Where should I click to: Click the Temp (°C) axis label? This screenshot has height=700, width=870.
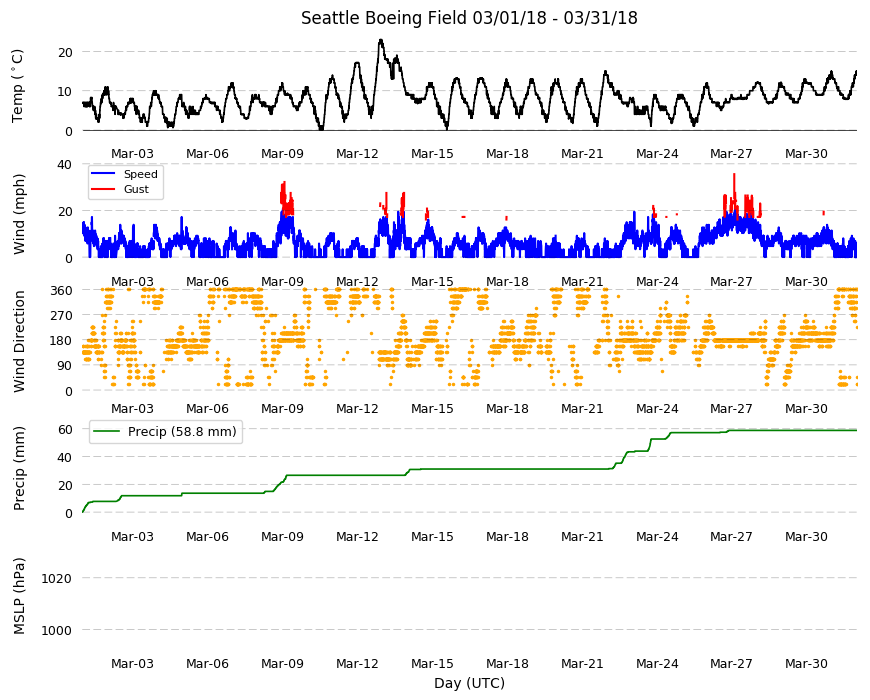click(x=18, y=86)
